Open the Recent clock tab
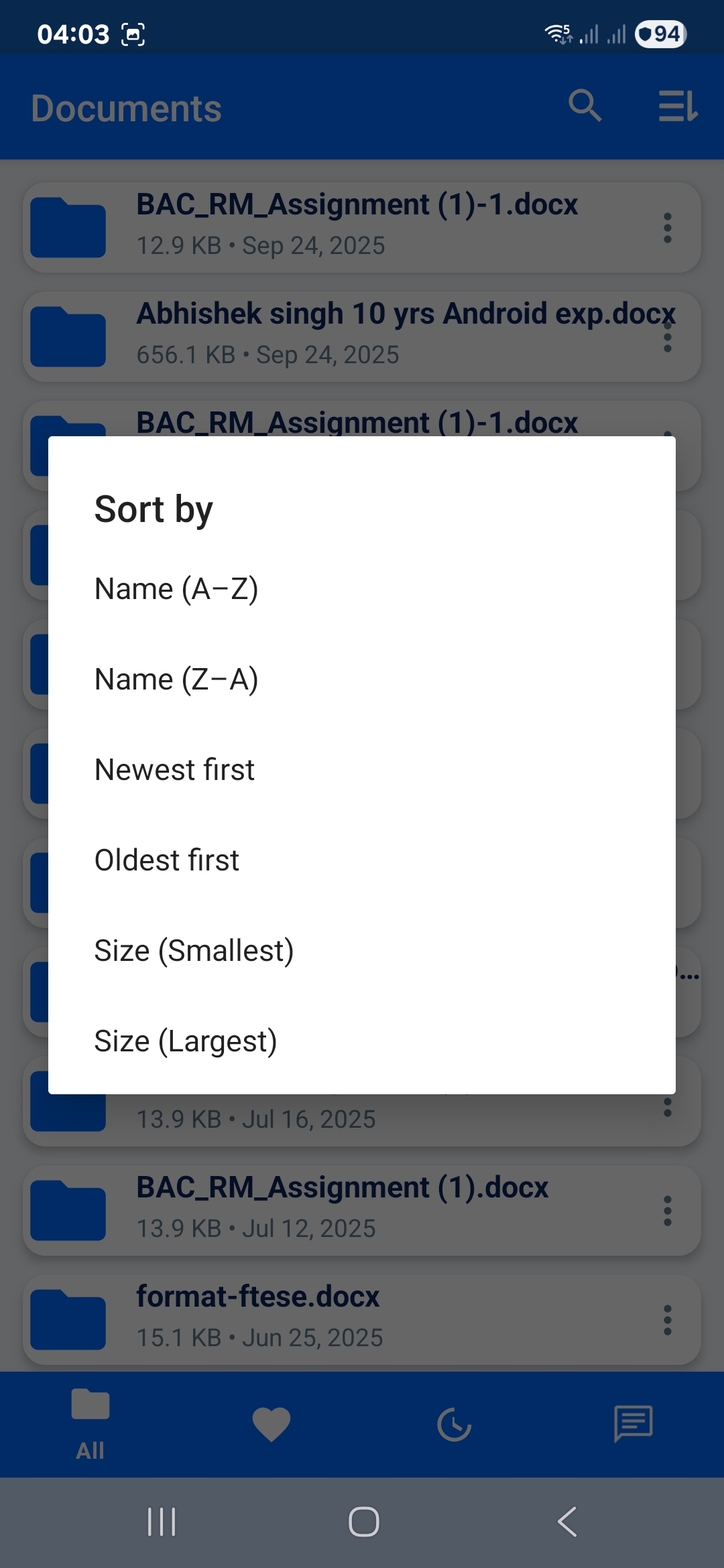This screenshot has width=724, height=1568. click(454, 1424)
